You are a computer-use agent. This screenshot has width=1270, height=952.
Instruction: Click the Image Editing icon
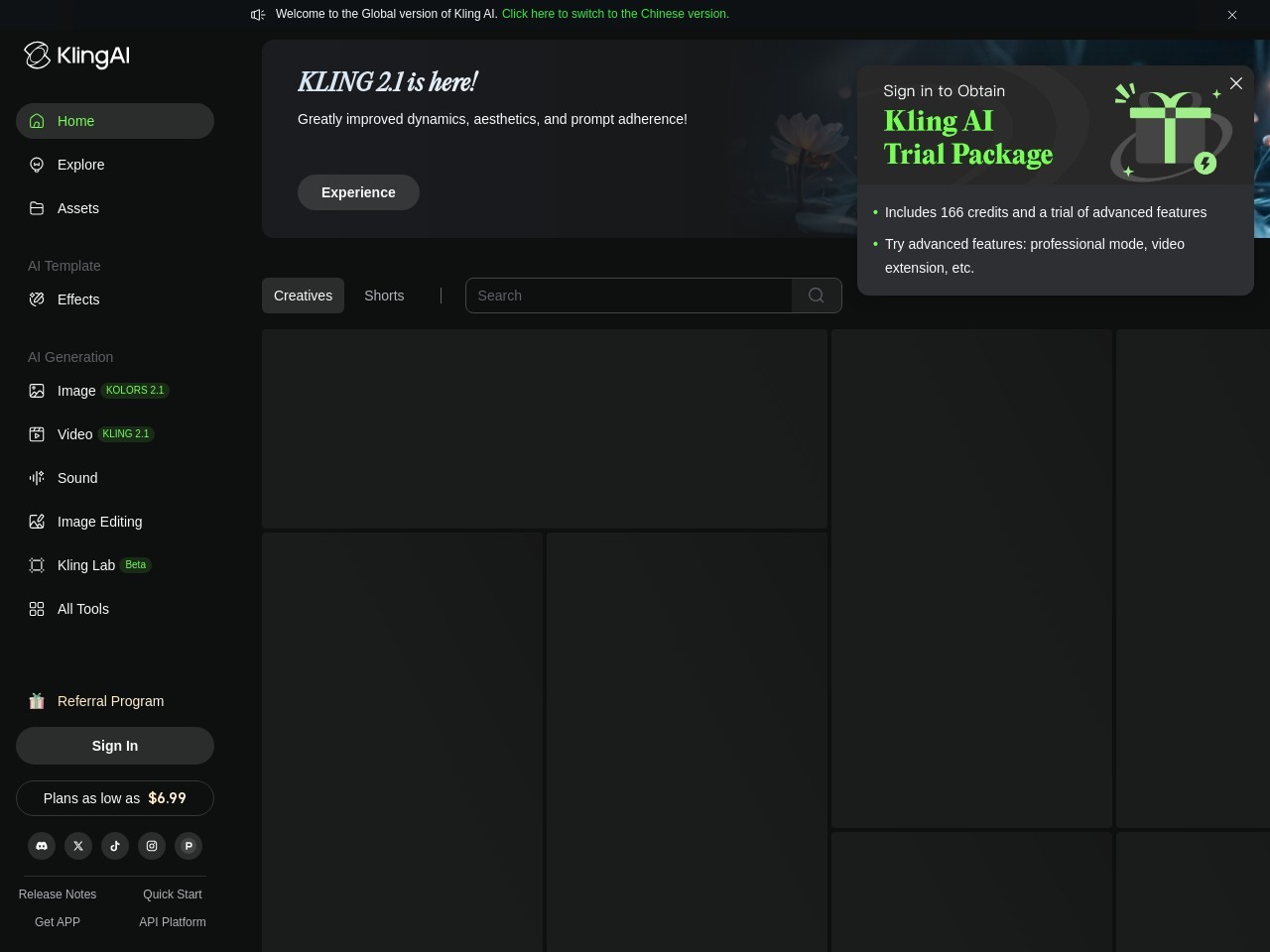[x=37, y=522]
